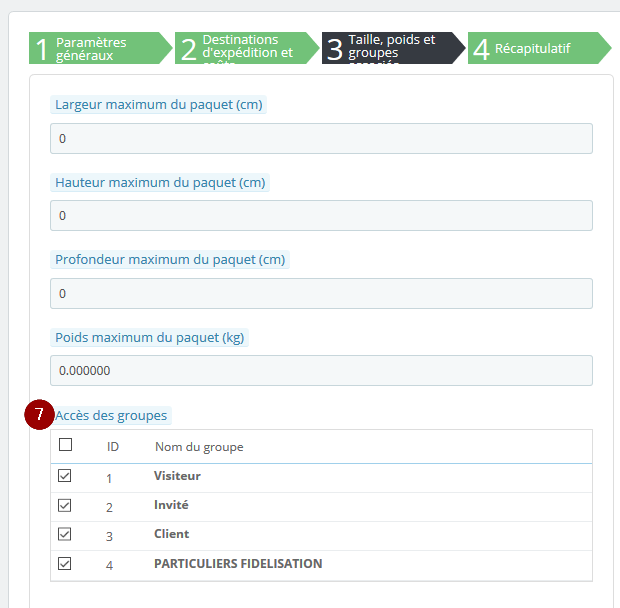Uncheck the PARTICULIERS FIDELISATION group checkbox
The width and height of the screenshot is (620, 608).
64,563
